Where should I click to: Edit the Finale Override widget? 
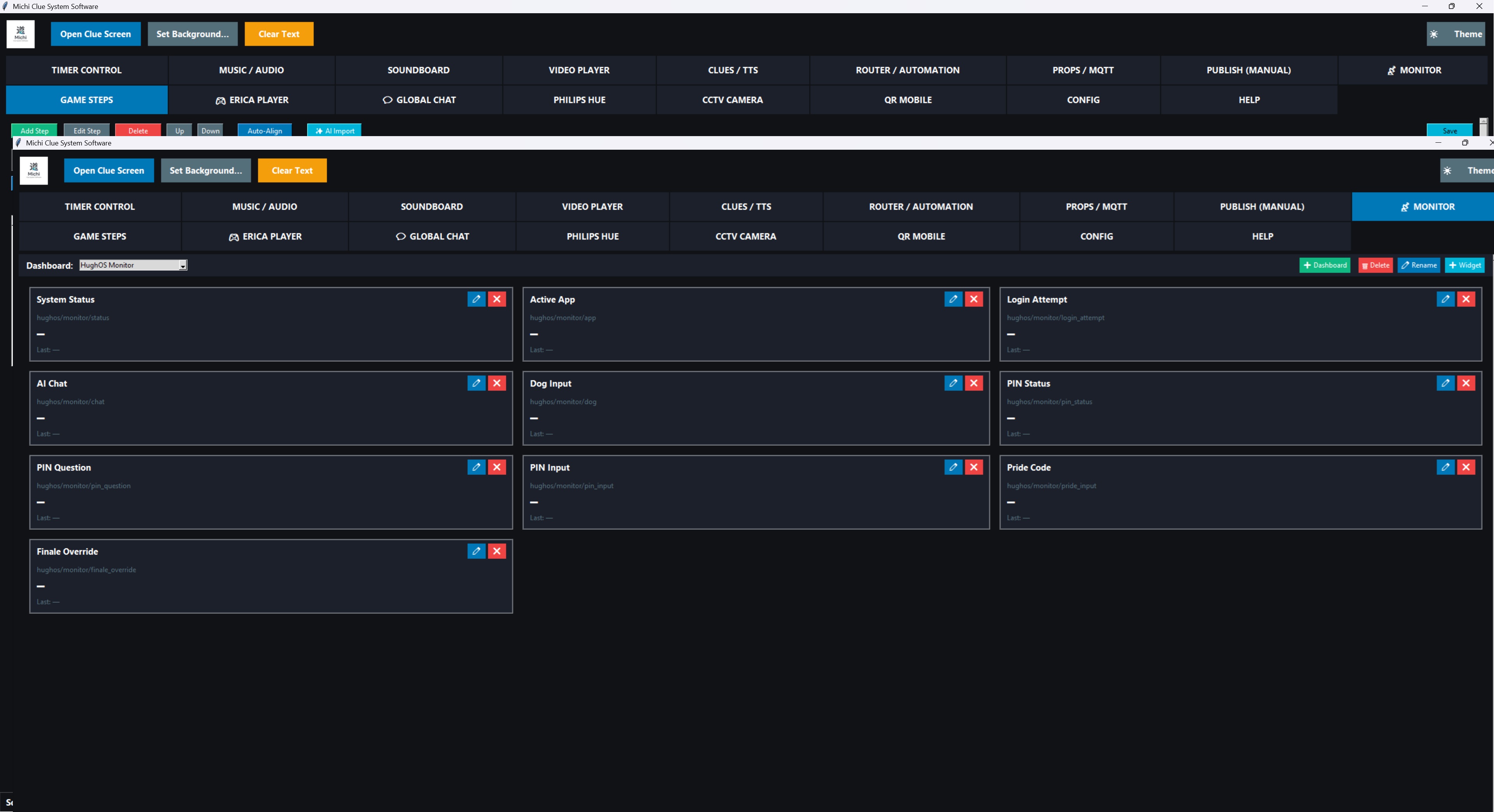click(x=476, y=551)
